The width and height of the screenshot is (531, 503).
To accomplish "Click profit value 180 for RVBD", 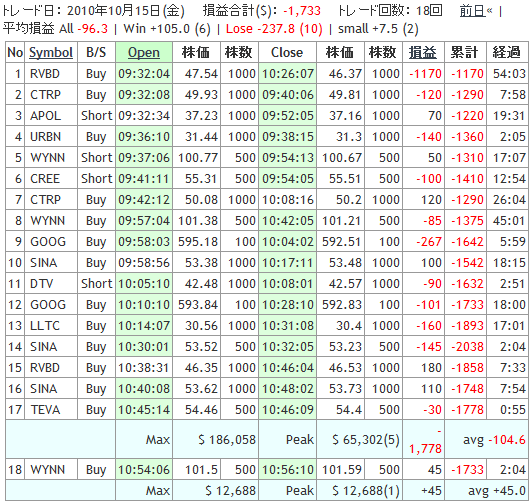I will pyautogui.click(x=431, y=368).
